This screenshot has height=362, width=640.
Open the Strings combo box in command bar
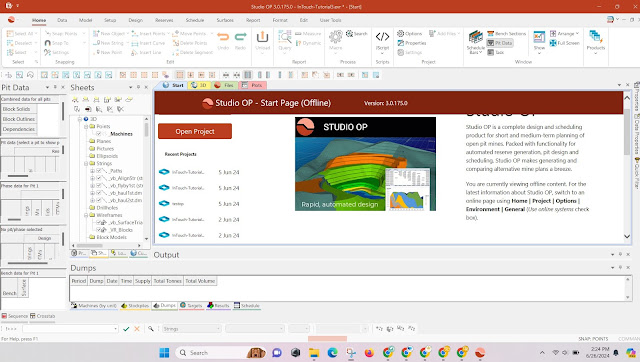[x=191, y=329]
